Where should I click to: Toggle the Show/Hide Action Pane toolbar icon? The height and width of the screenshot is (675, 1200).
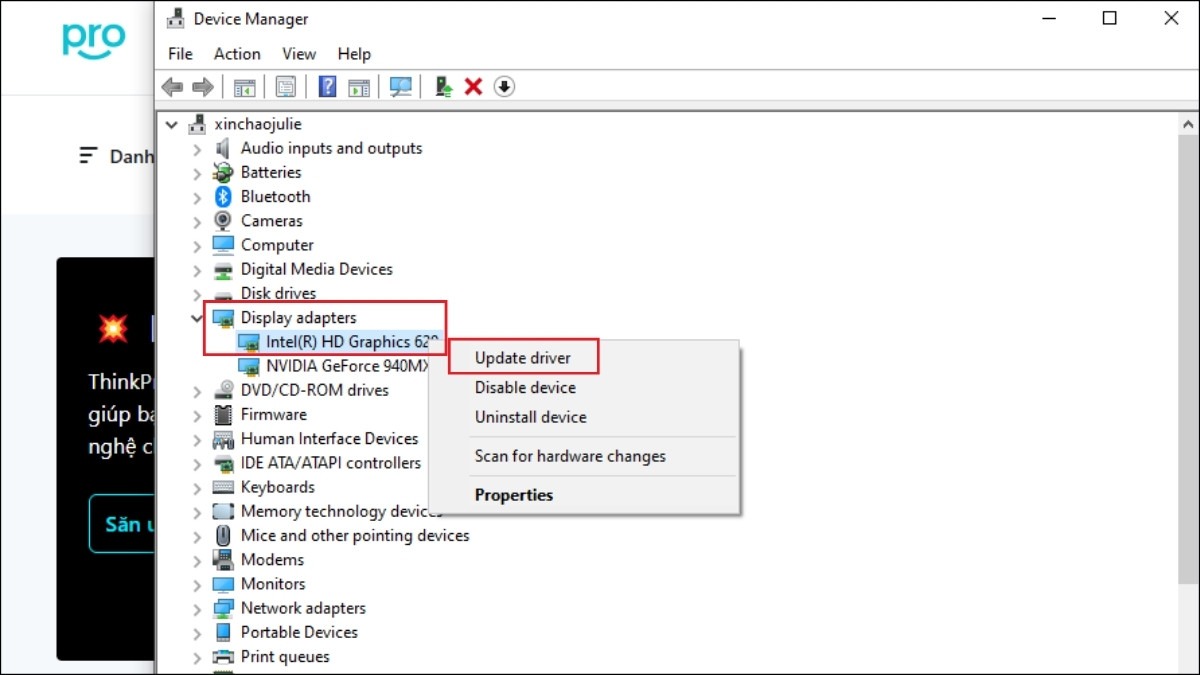[358, 87]
